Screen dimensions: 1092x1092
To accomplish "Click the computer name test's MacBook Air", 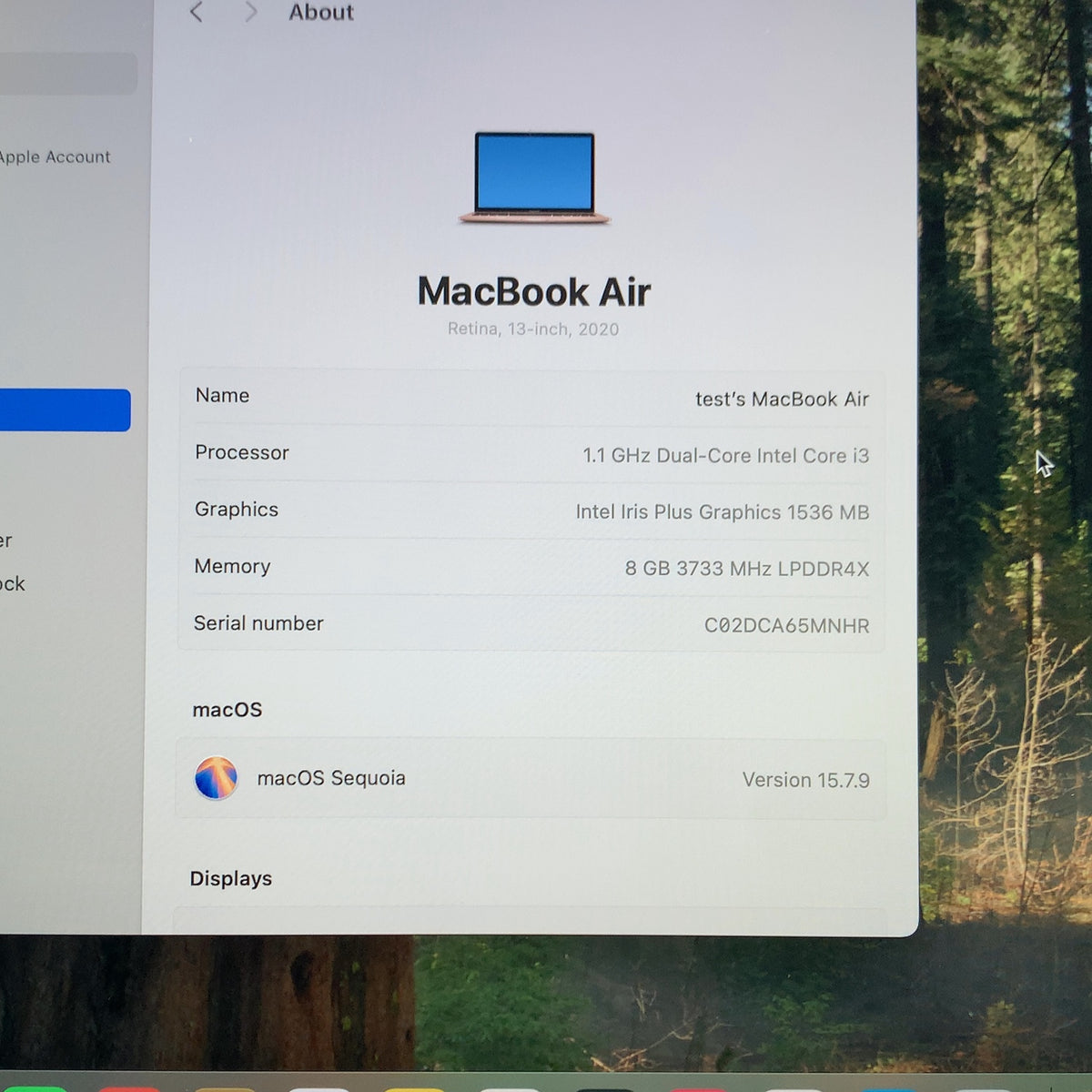I will 782,399.
